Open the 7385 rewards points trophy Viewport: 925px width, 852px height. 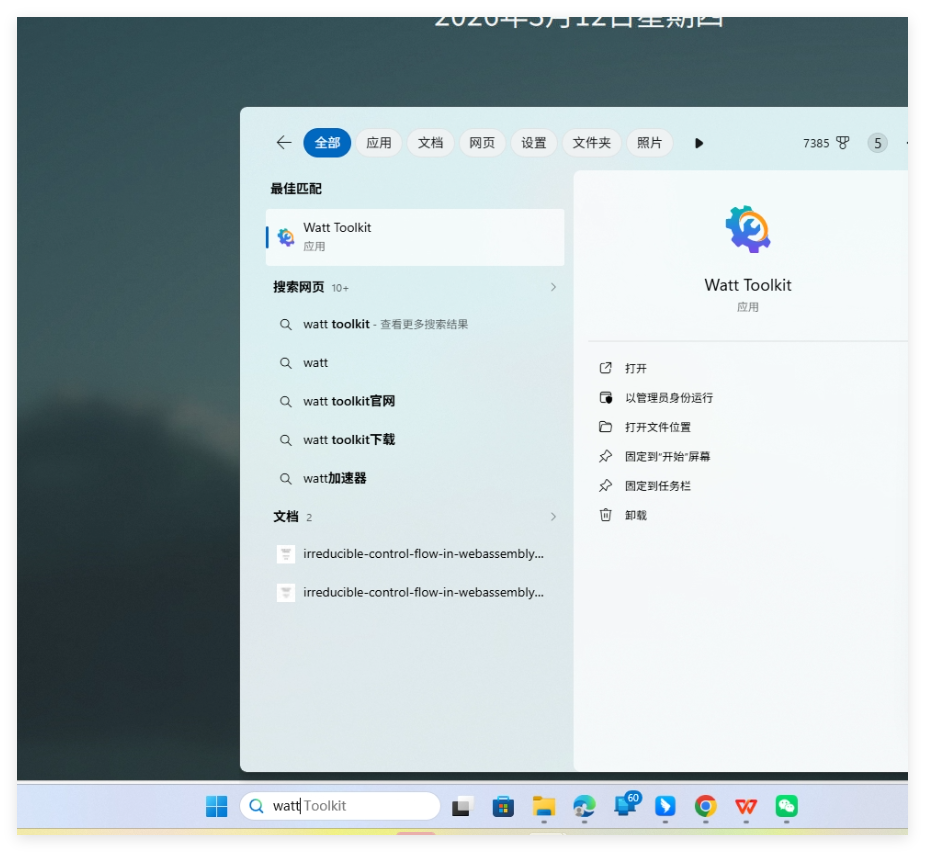pyautogui.click(x=826, y=143)
